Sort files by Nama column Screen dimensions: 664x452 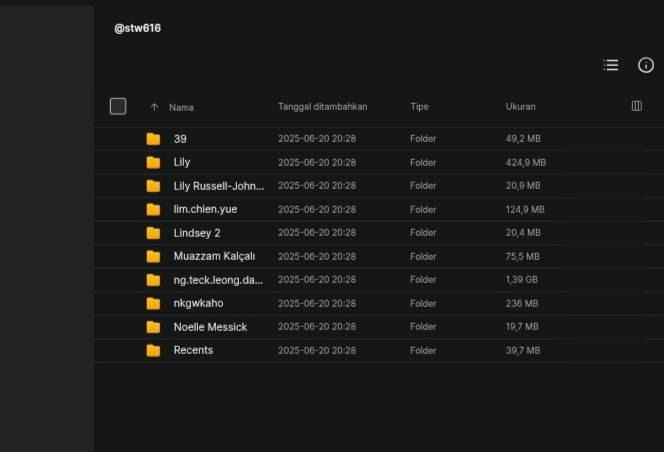pyautogui.click(x=181, y=108)
